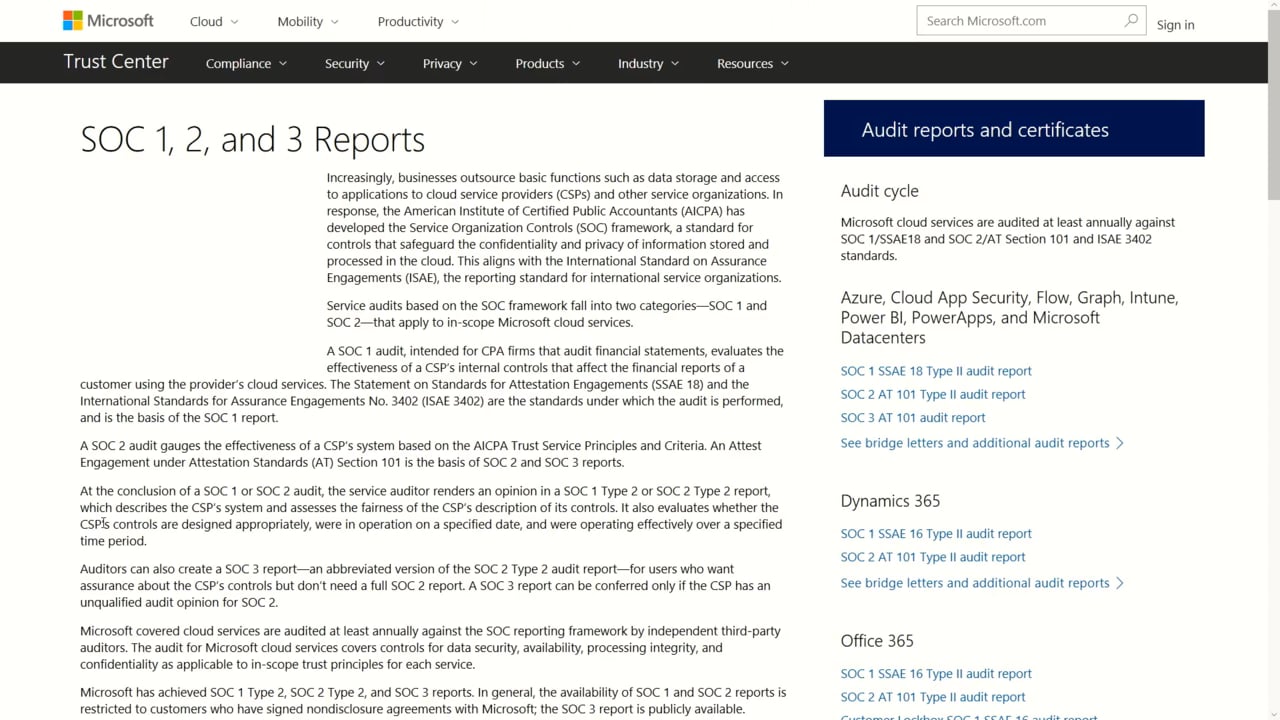
Task: Open SOC 3 AT 101 audit report
Action: 913,418
